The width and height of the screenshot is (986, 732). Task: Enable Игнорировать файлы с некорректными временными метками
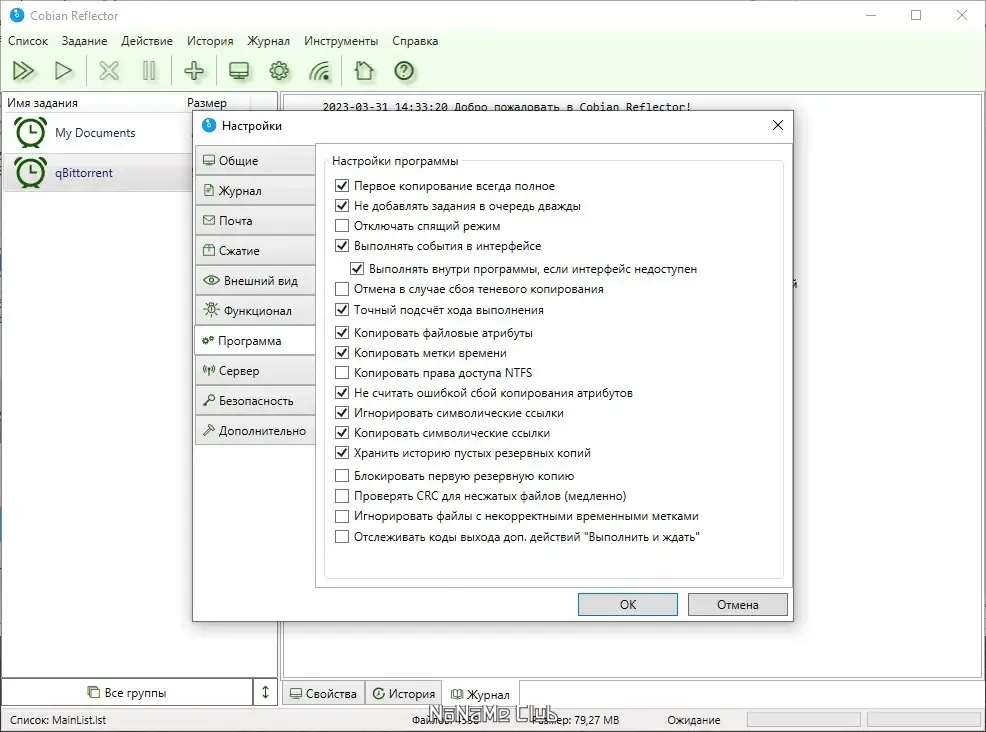[342, 516]
